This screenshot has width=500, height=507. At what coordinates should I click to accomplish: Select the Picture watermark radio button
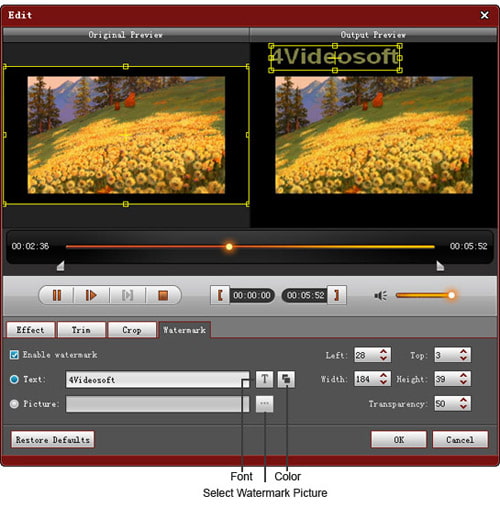tap(14, 404)
